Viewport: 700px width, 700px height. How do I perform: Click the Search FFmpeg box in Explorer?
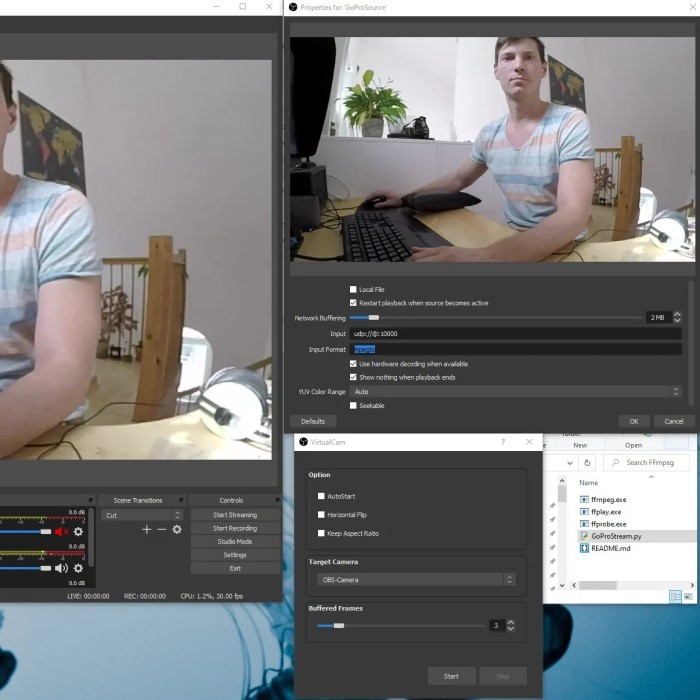point(646,462)
